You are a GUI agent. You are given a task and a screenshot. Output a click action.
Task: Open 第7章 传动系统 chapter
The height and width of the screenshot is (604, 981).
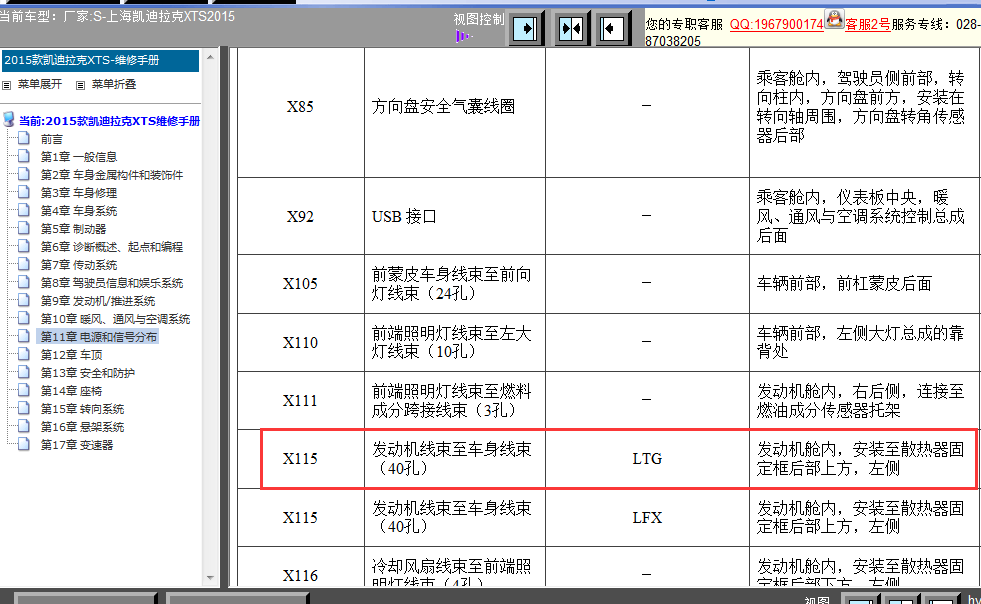coord(79,265)
